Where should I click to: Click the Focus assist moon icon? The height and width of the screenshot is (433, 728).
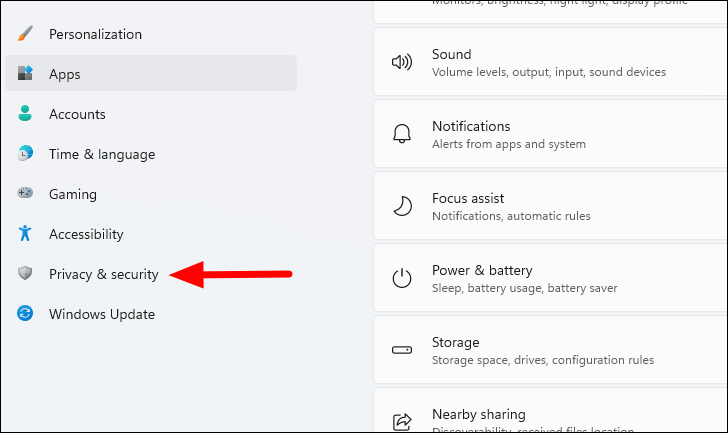click(x=402, y=206)
